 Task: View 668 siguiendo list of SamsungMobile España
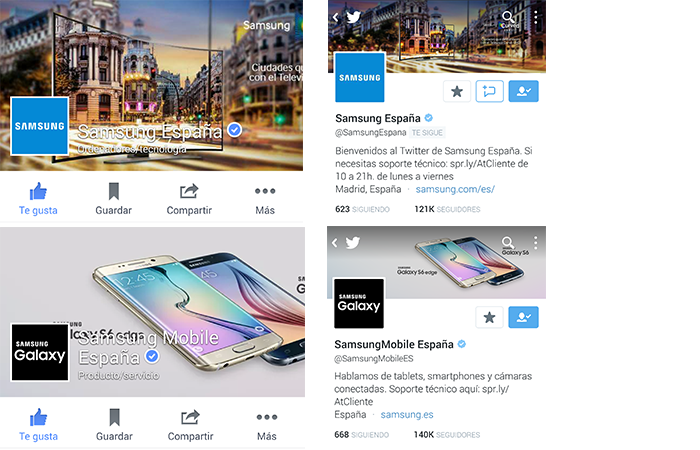(x=362, y=435)
